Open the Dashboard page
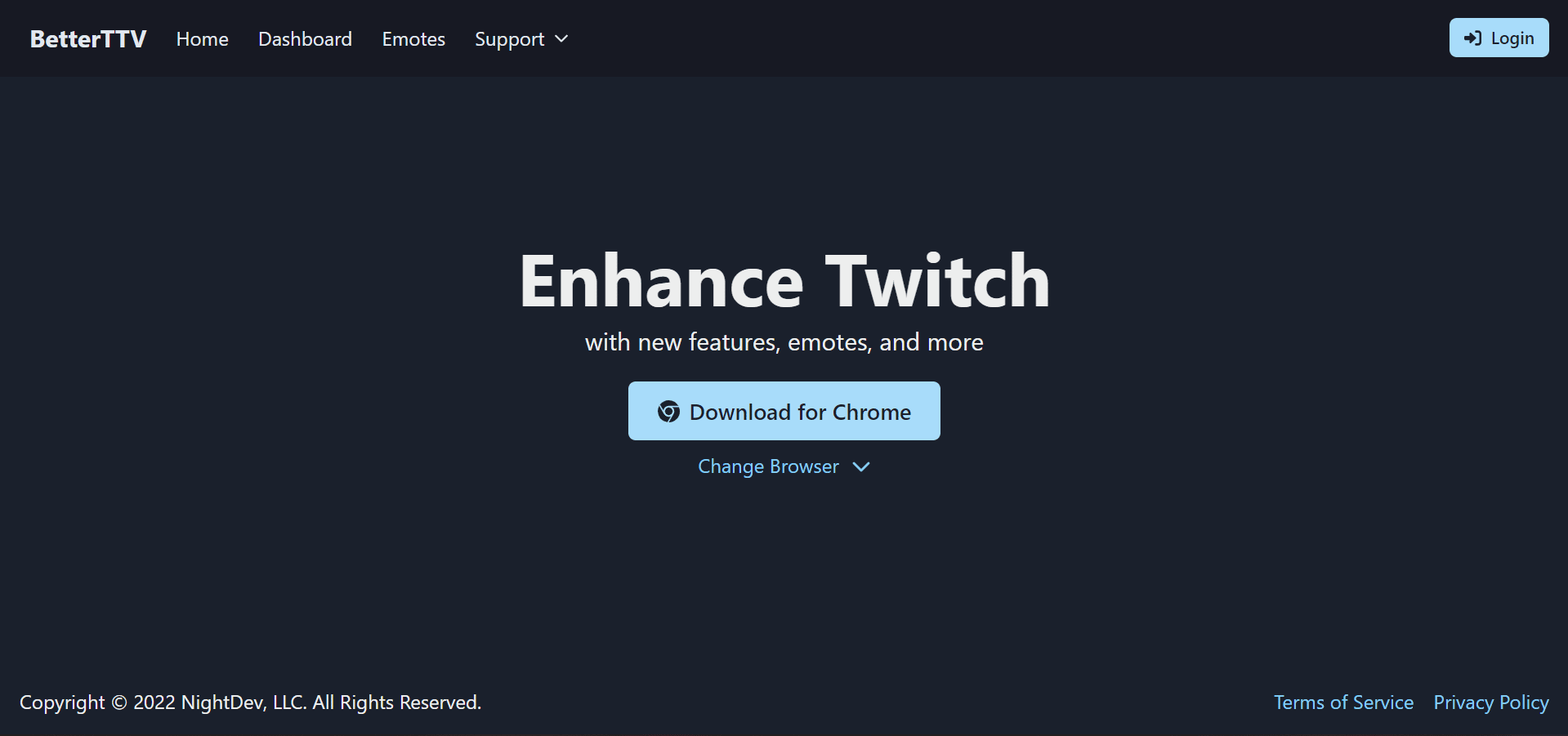1568x736 pixels. (305, 38)
